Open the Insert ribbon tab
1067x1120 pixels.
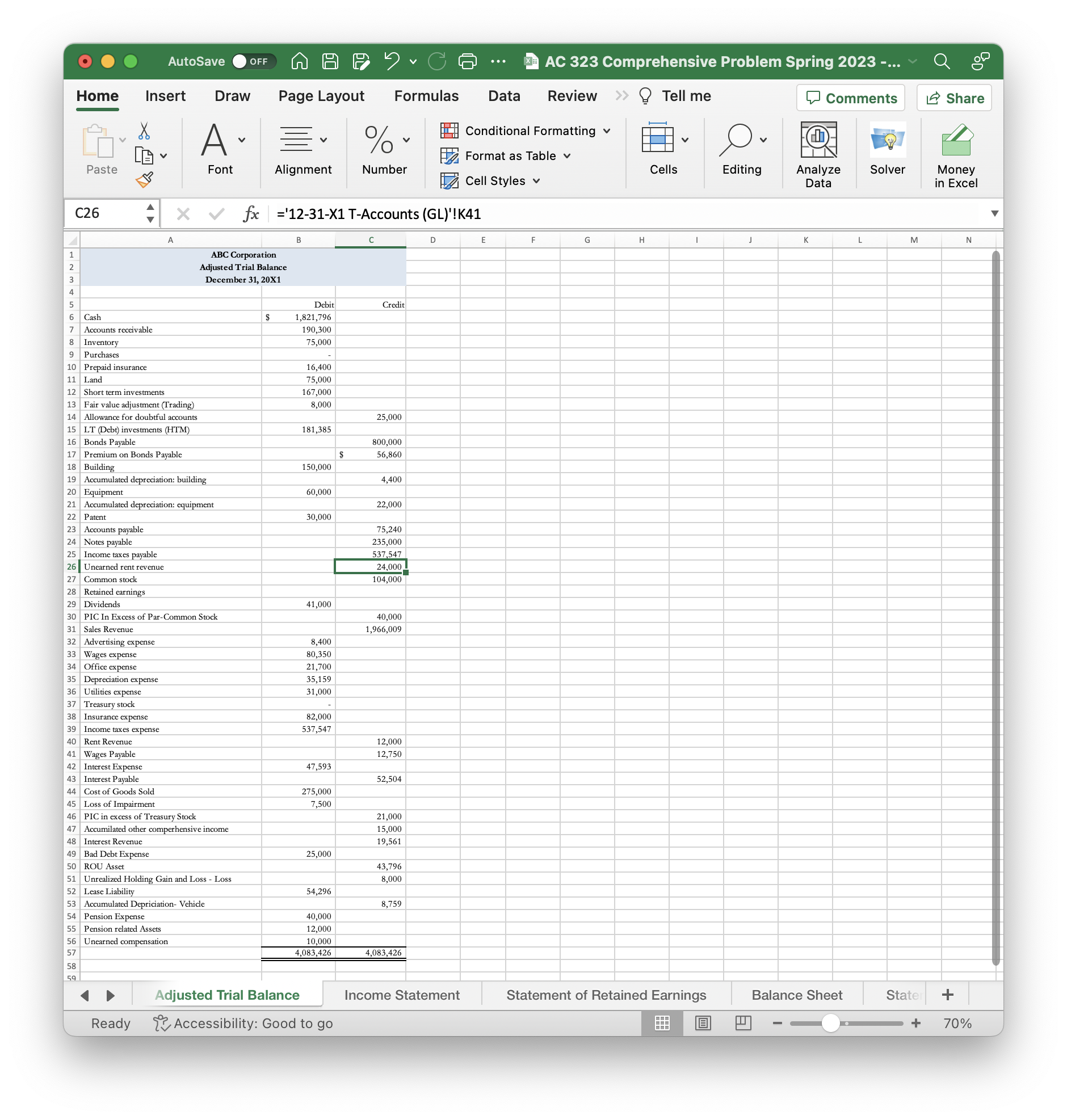[x=166, y=96]
